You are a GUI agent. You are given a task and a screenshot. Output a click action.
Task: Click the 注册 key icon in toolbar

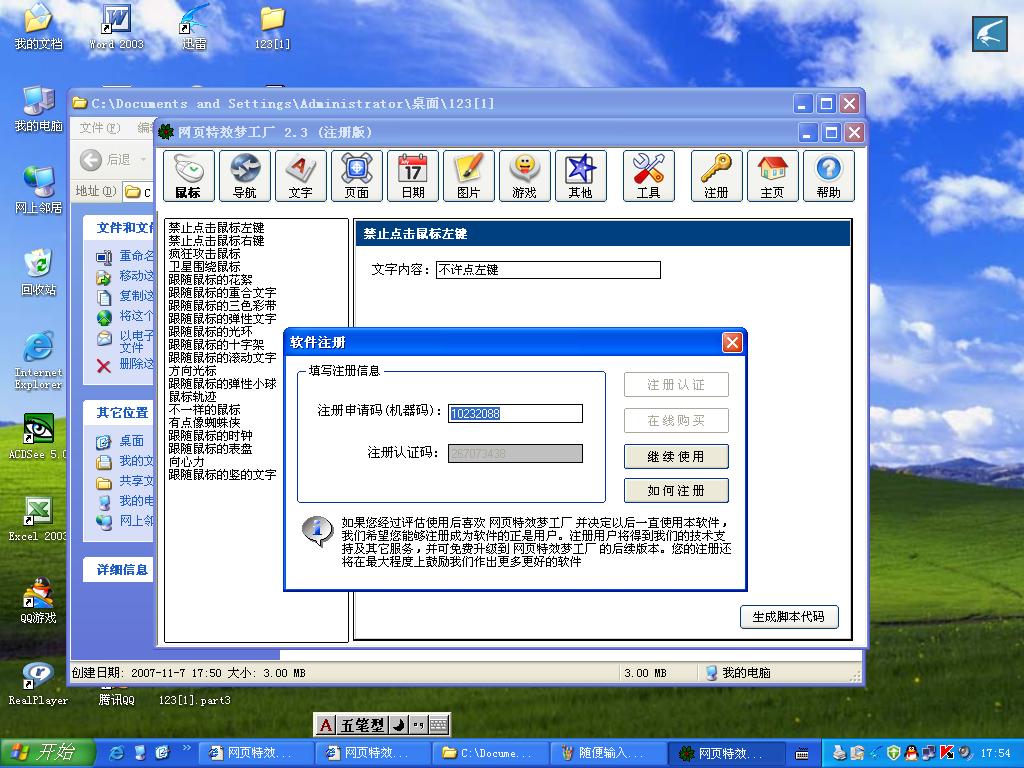pyautogui.click(x=716, y=176)
